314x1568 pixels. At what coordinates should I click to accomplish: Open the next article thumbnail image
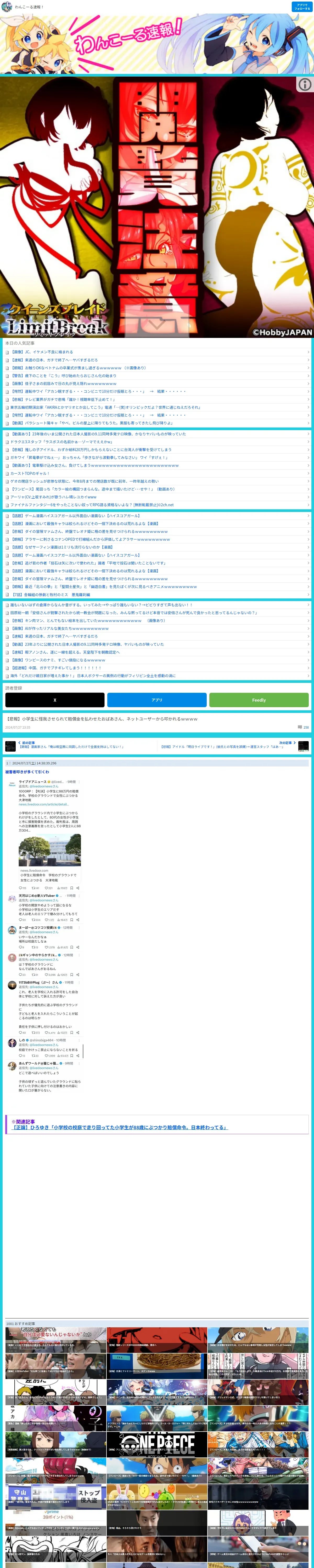[x=304, y=746]
